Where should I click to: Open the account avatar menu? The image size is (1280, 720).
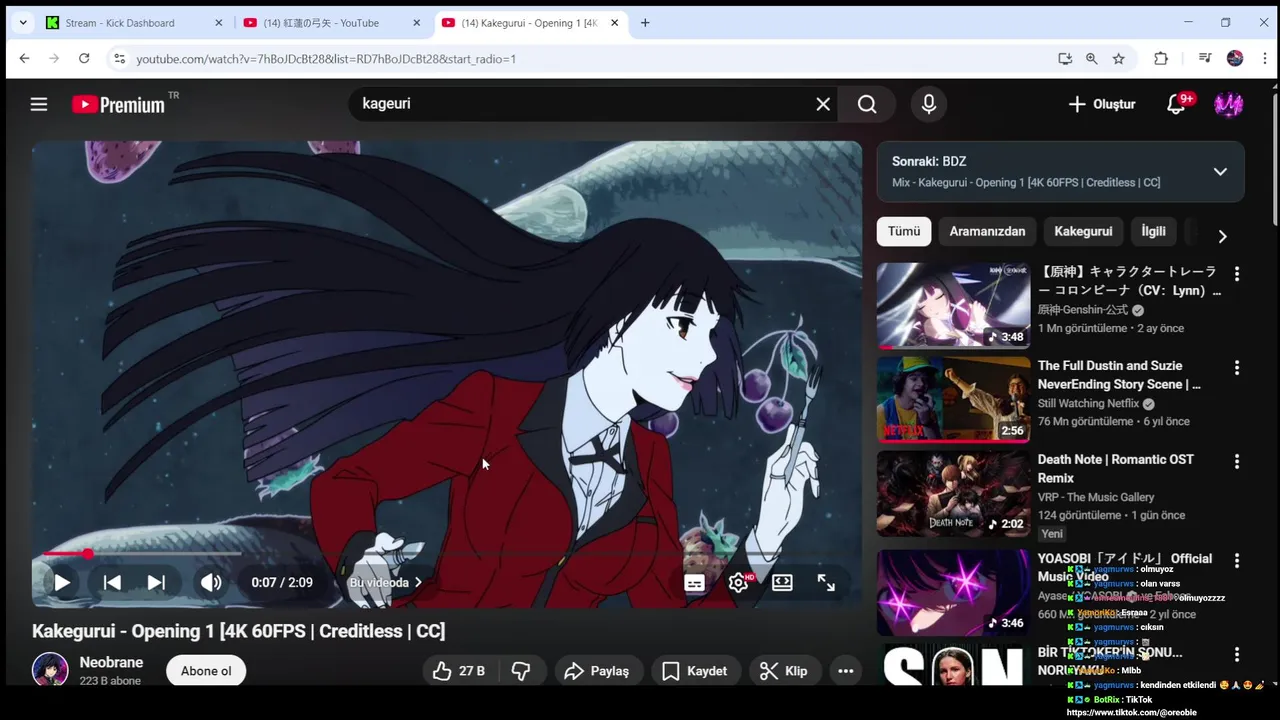(1228, 104)
